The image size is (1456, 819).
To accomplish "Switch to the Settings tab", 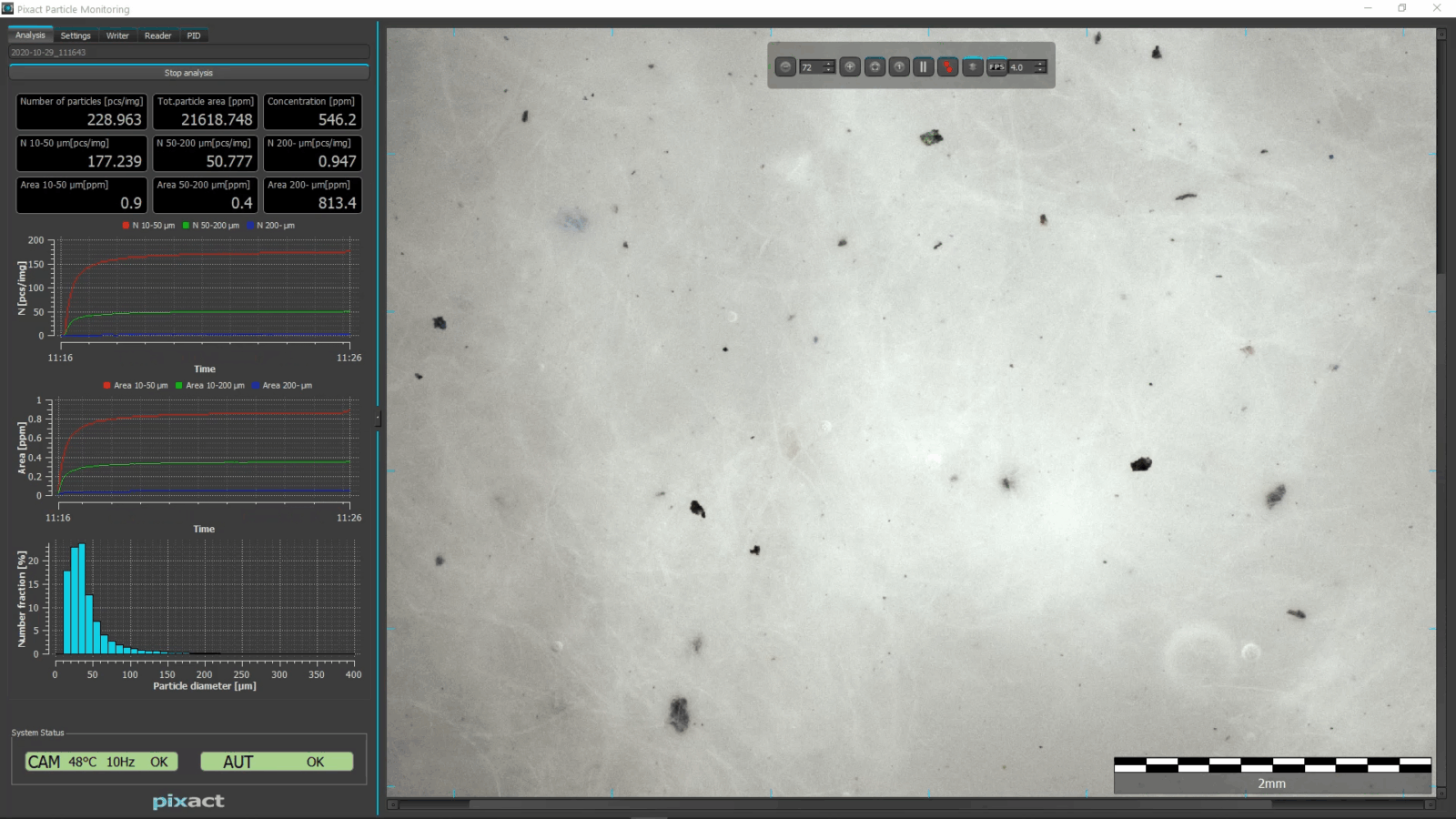I will pyautogui.click(x=76, y=35).
